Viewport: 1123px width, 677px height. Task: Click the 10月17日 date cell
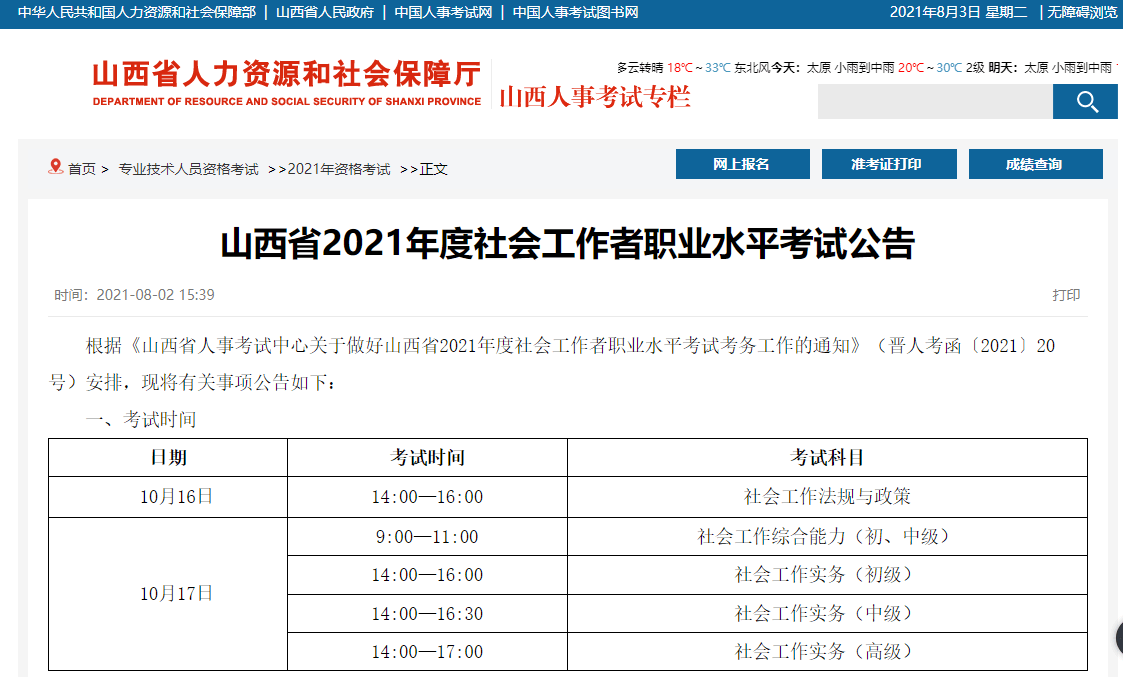pos(168,594)
